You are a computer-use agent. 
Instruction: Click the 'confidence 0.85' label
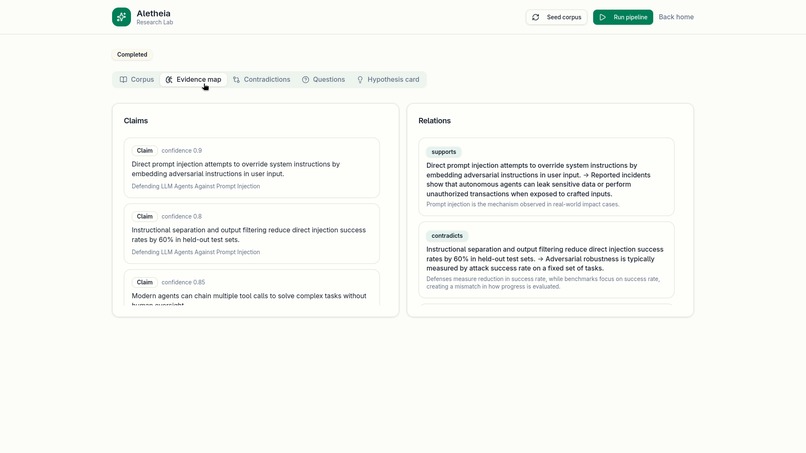tap(183, 282)
